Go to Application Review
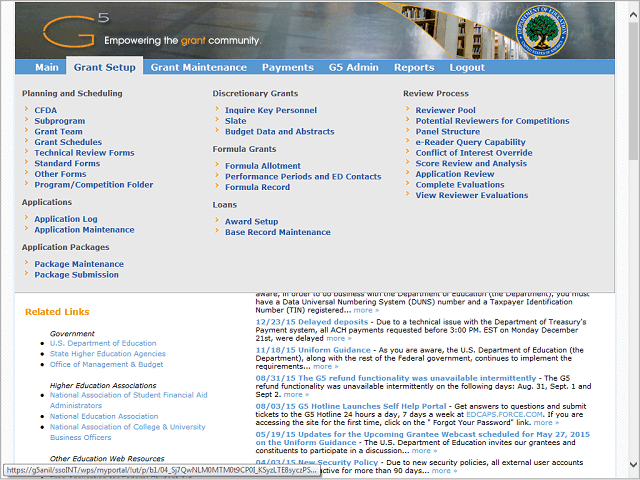This screenshot has width=640, height=480. tap(455, 174)
